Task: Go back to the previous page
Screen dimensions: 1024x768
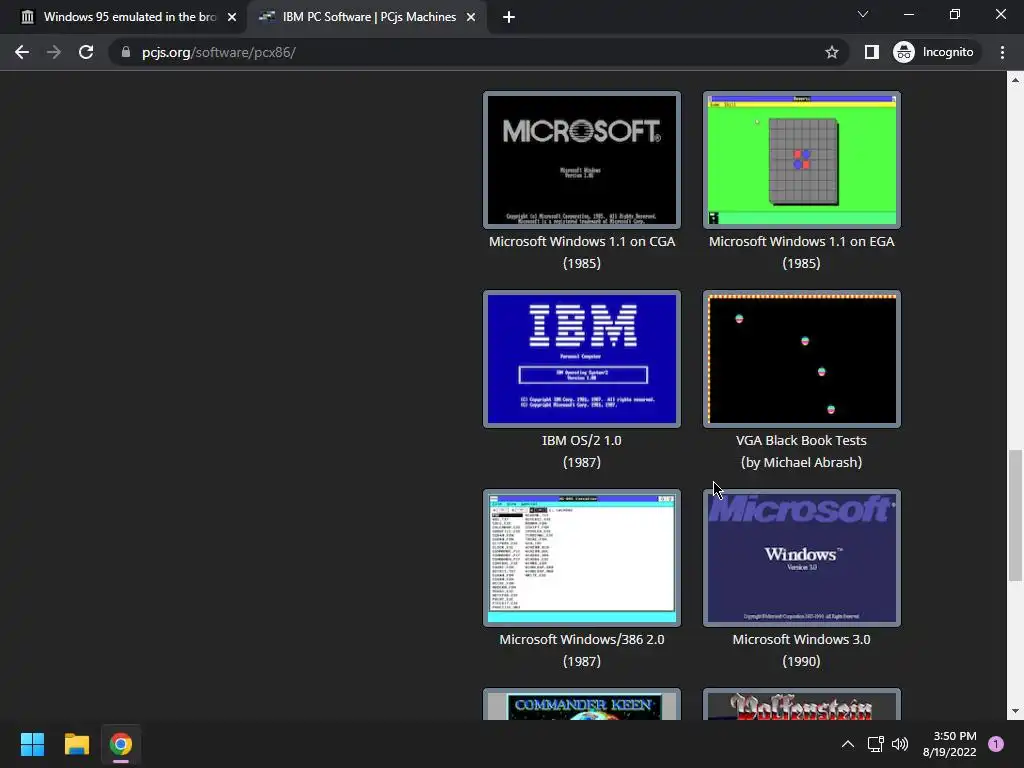Action: 22,52
